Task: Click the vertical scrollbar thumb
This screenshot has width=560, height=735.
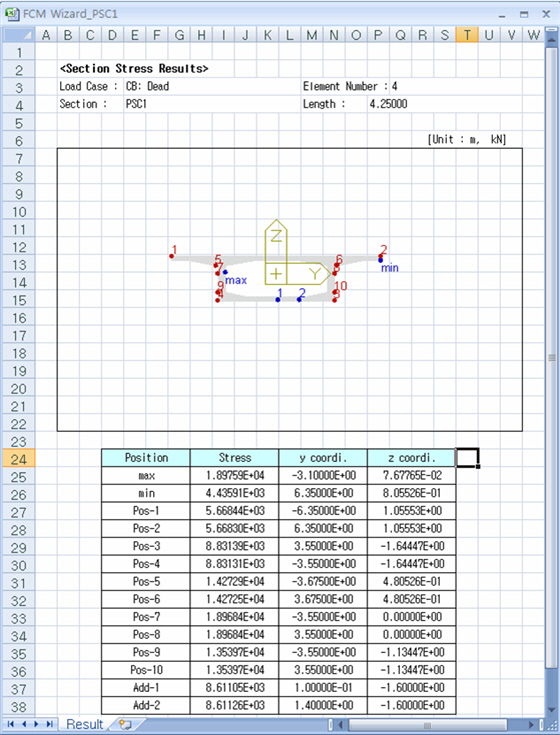Action: tap(552, 358)
